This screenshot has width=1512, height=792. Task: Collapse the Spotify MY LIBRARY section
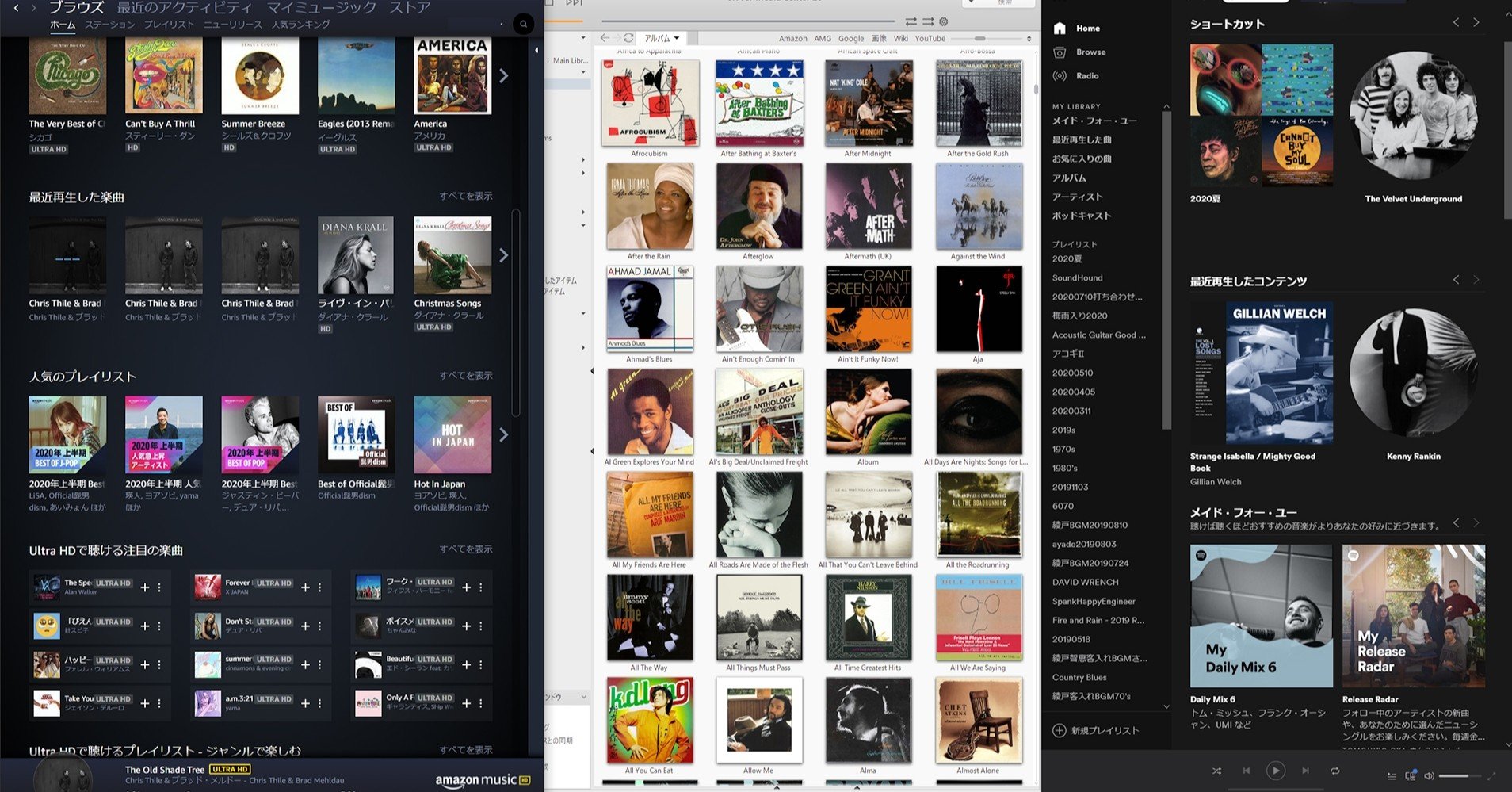point(1166,106)
